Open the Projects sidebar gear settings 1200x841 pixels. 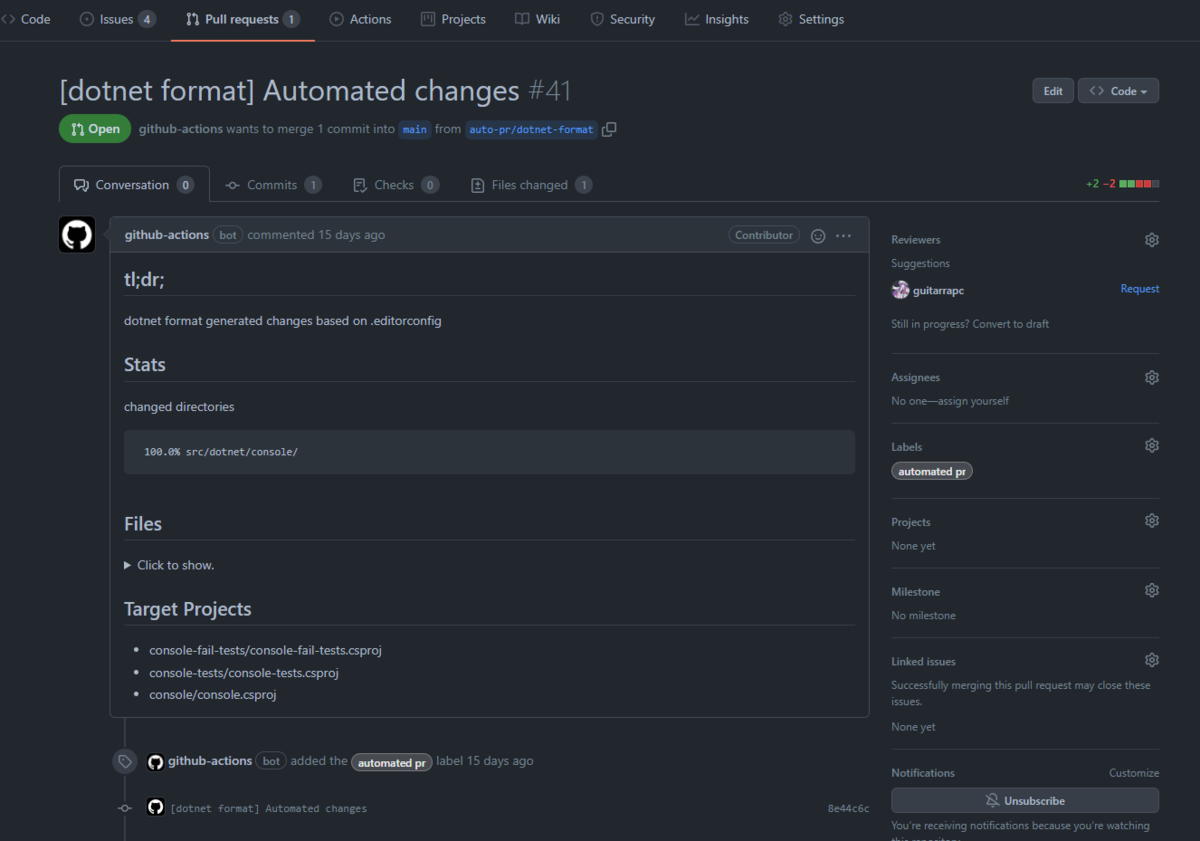click(x=1152, y=521)
